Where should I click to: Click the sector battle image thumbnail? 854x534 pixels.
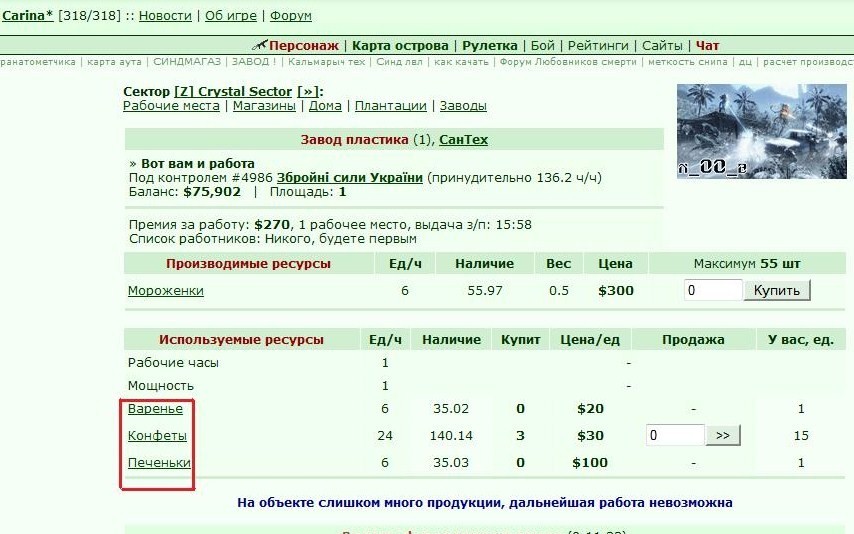(761, 131)
